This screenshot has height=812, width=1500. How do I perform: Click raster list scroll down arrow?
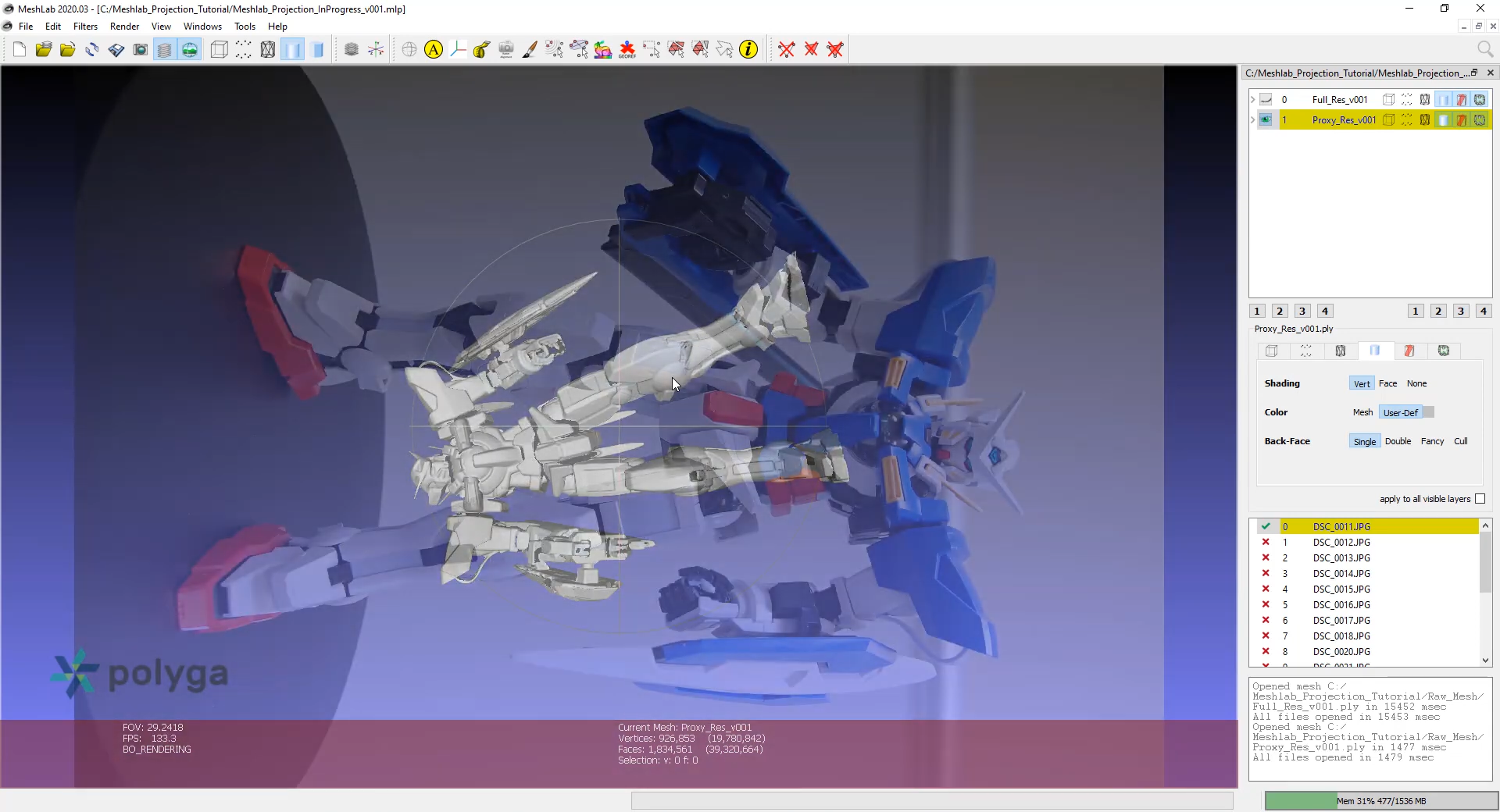(x=1485, y=660)
